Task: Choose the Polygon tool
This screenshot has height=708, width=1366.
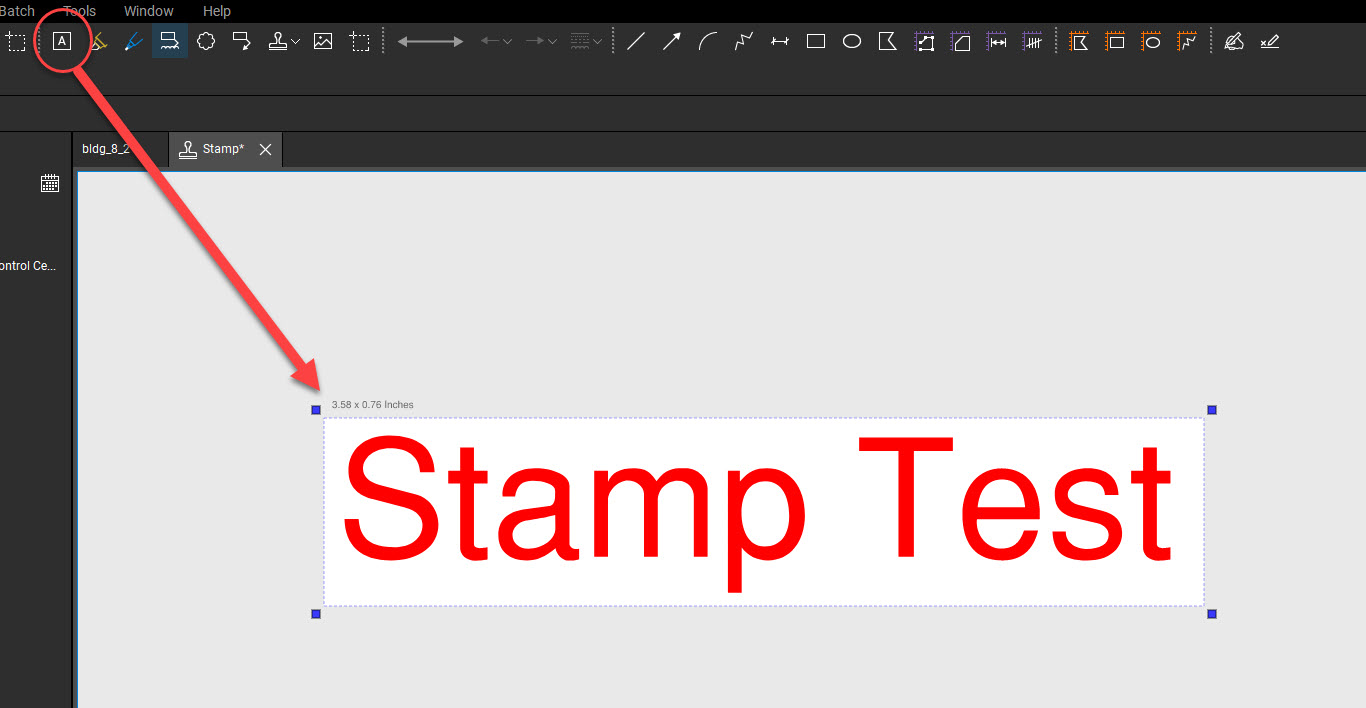Action: 887,41
